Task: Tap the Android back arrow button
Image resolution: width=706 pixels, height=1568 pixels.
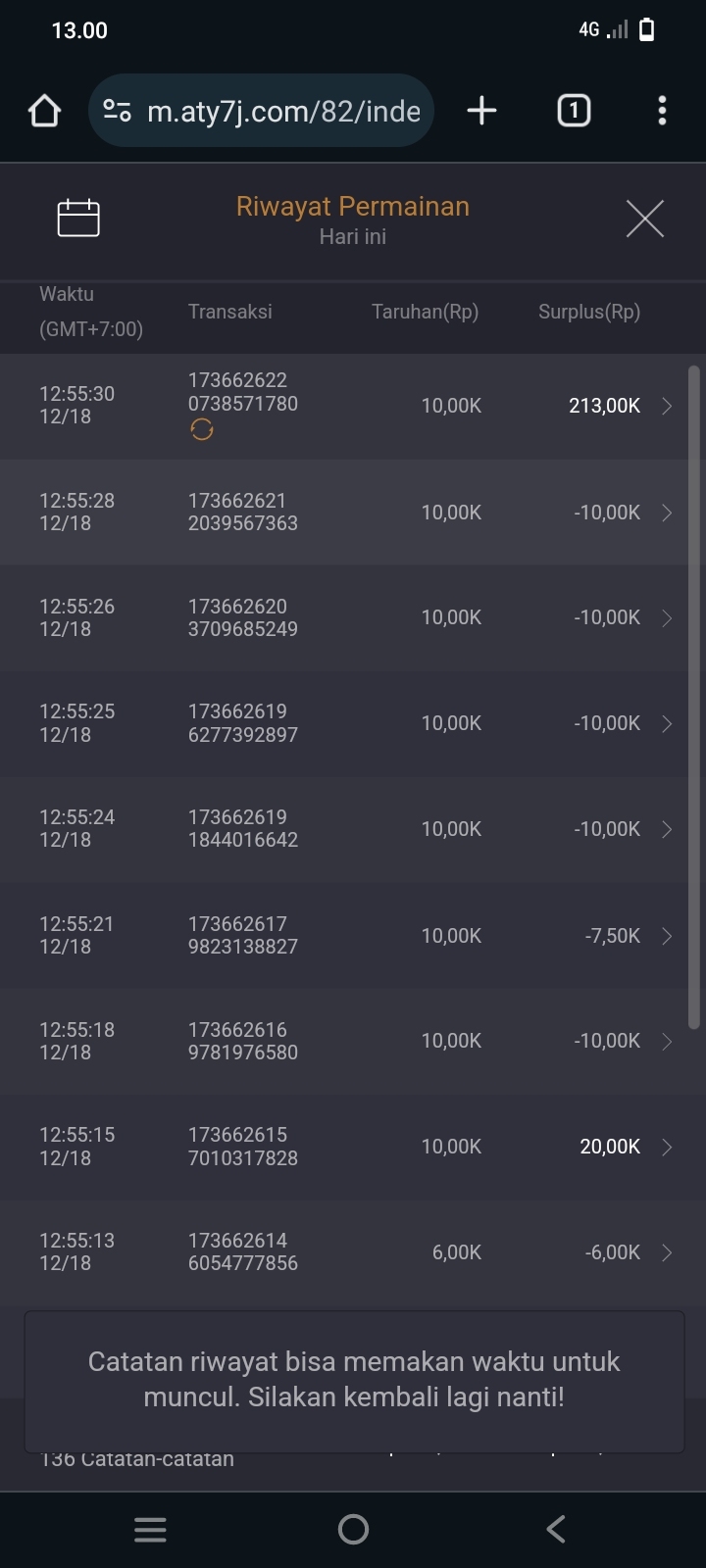Action: [x=556, y=1530]
